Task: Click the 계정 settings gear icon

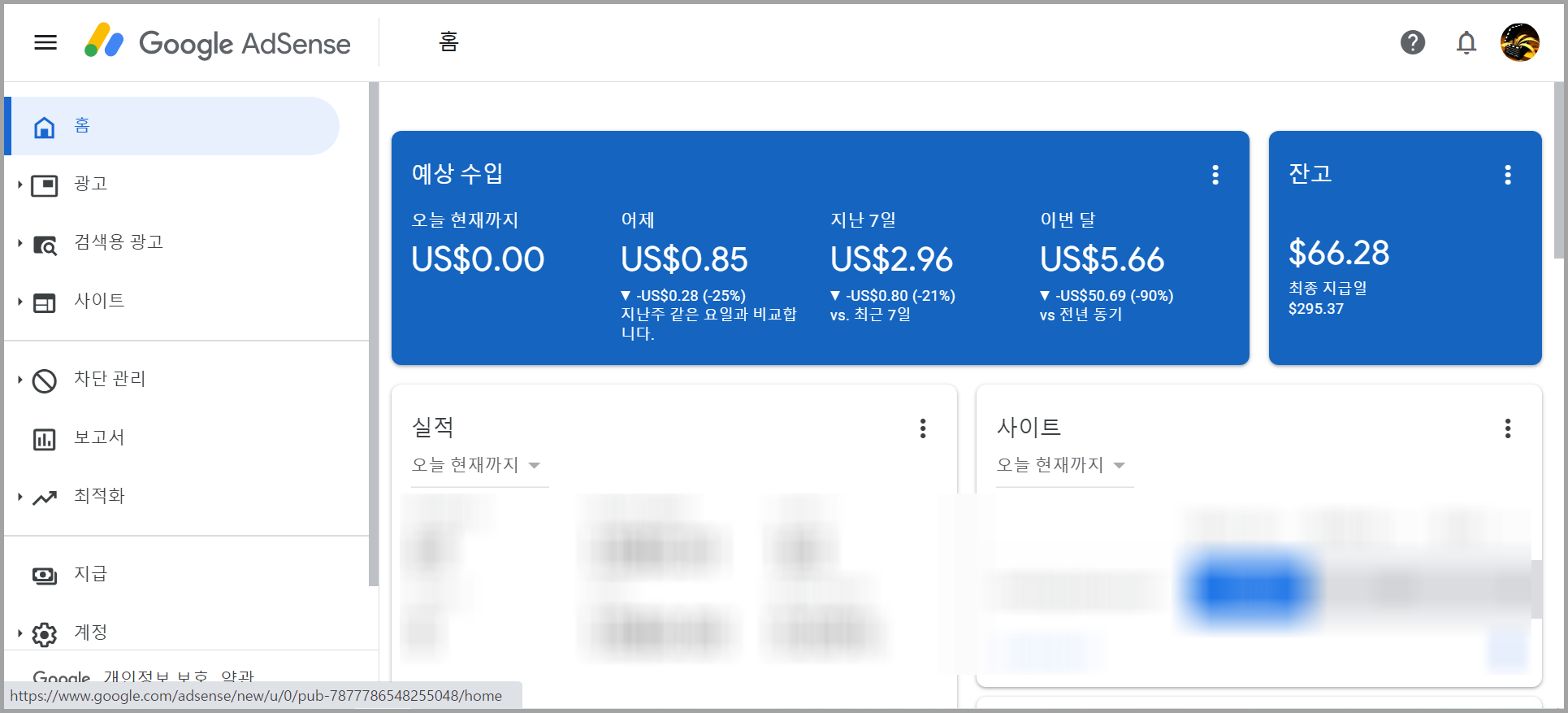Action: [x=45, y=634]
